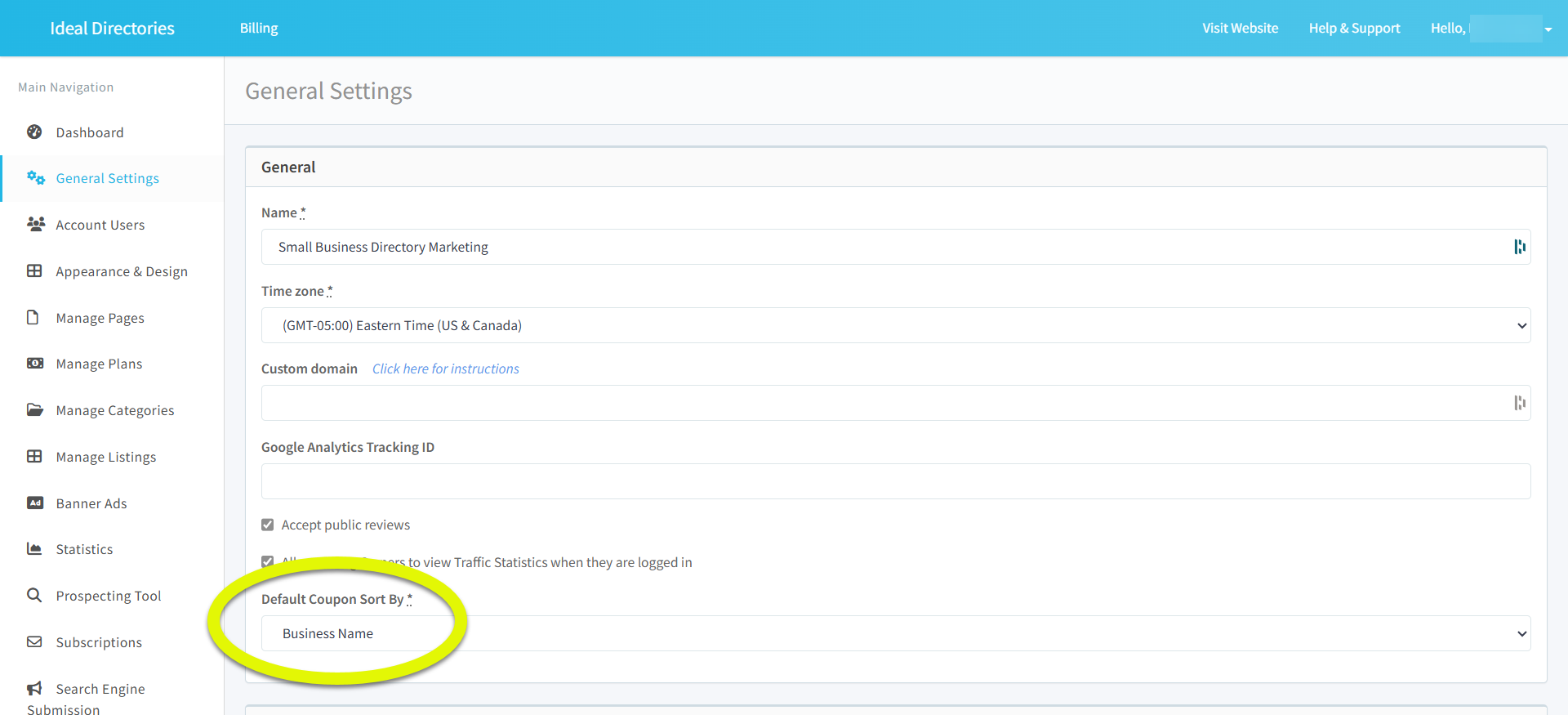Expand Default Coupon Sort By dropdown

[895, 633]
